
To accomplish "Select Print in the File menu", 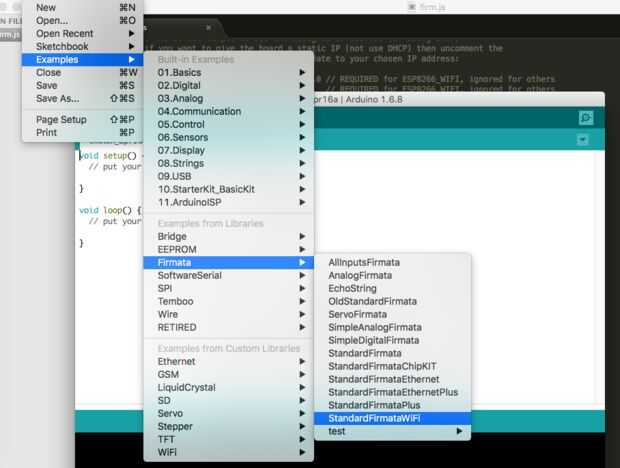I will pos(82,132).
